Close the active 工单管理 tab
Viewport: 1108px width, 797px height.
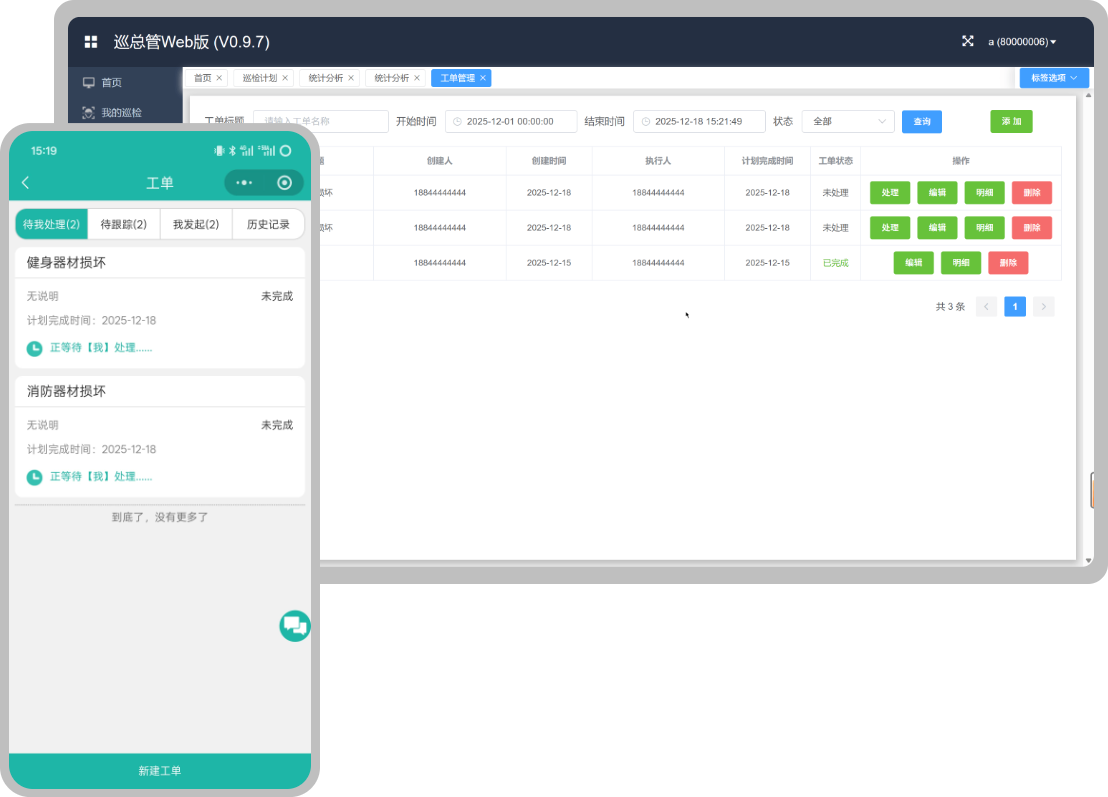(483, 78)
